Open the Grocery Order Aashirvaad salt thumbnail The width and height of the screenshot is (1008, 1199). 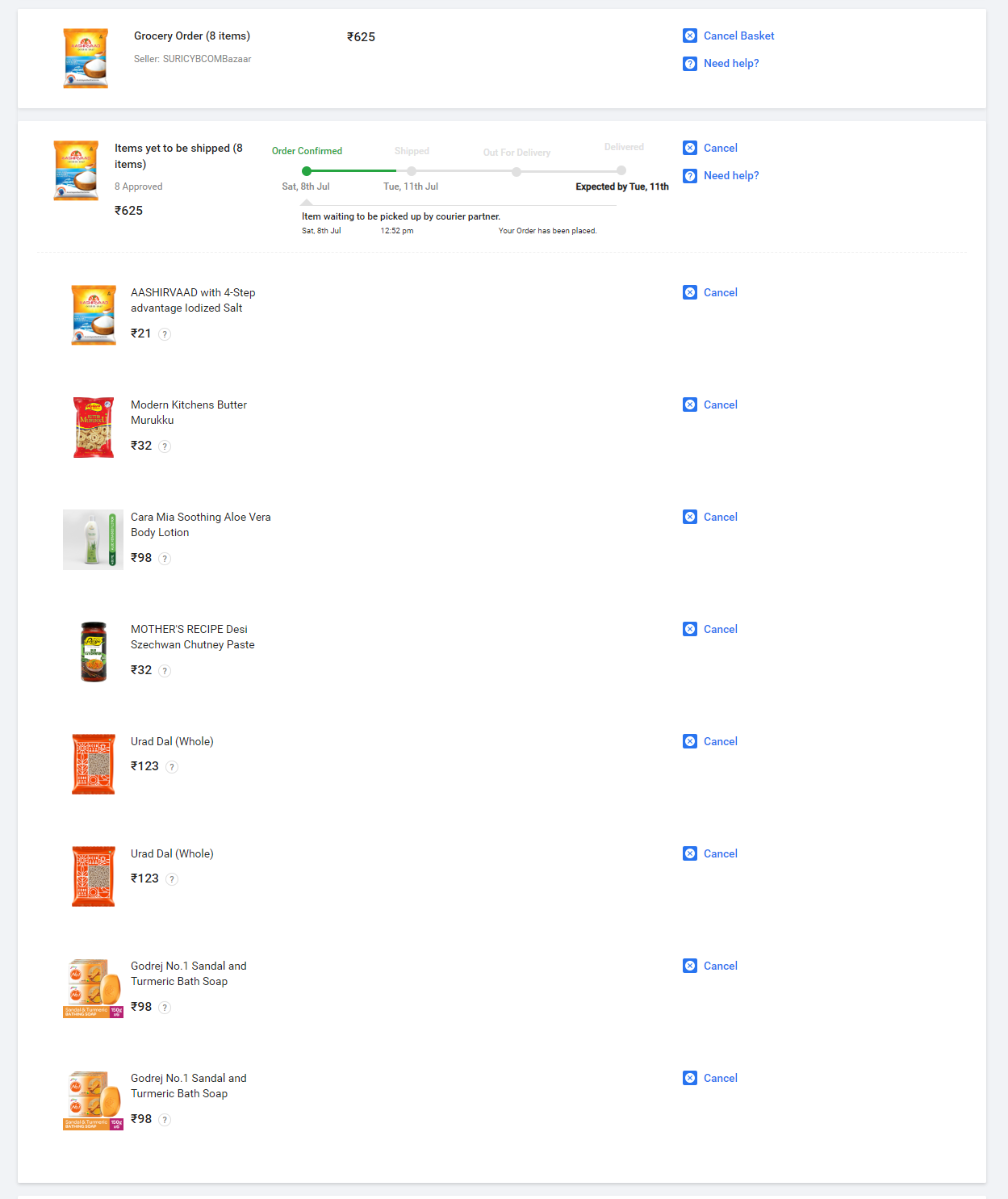coord(86,58)
